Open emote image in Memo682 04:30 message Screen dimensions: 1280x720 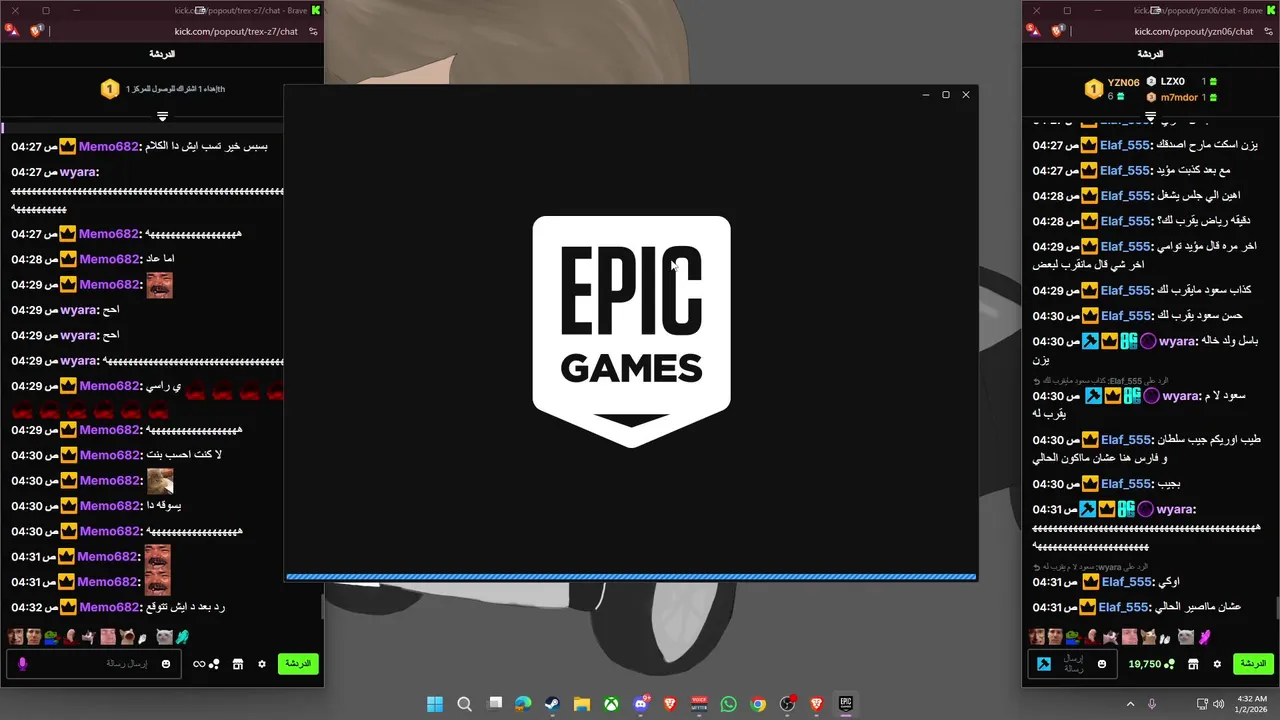coord(160,481)
